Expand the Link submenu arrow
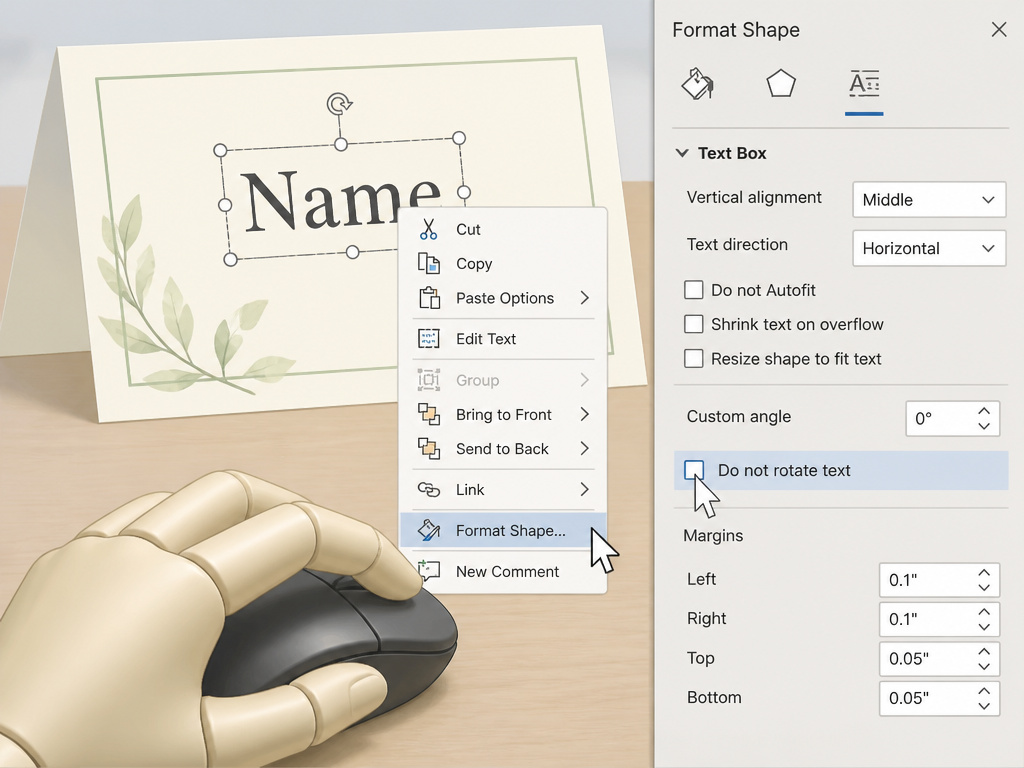Viewport: 1024px width, 768px height. tap(584, 490)
